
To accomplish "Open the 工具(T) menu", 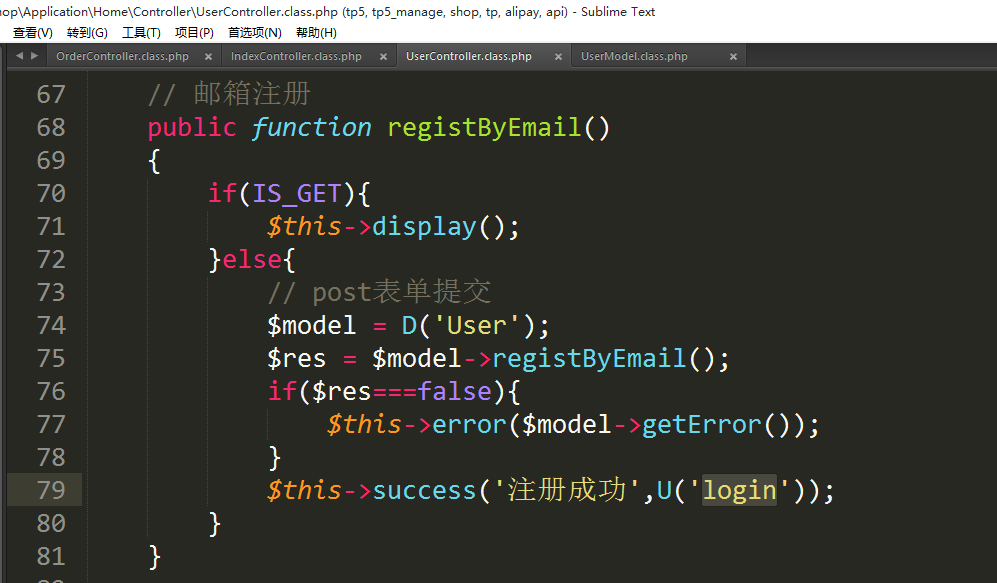I will tap(141, 32).
